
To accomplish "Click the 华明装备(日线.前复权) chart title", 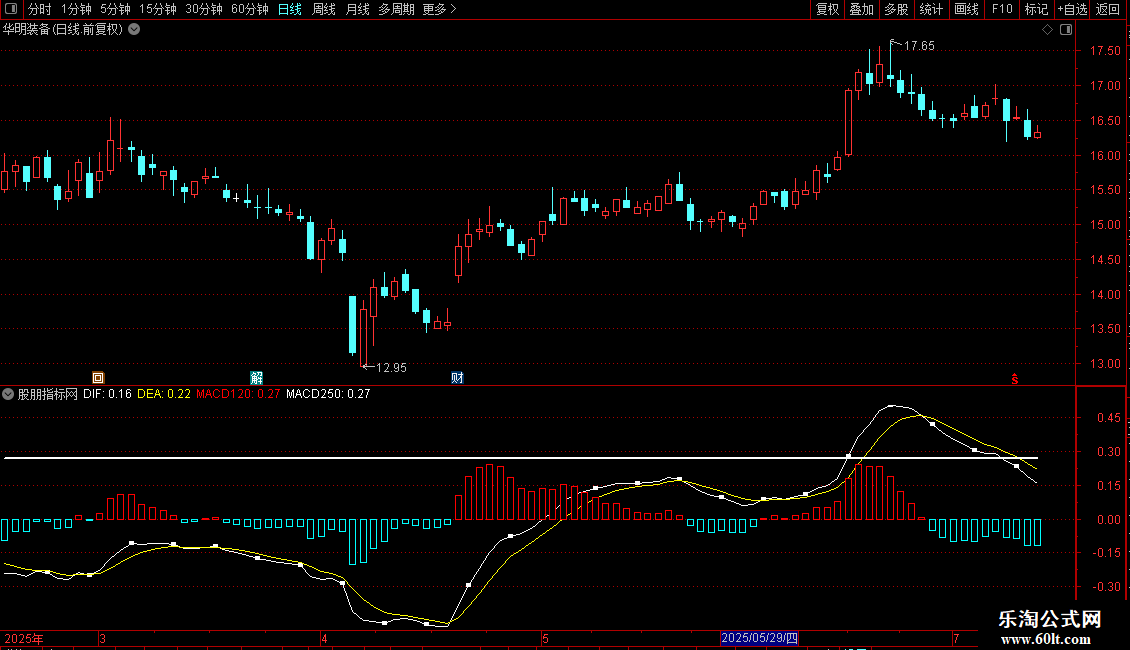I will click(63, 30).
